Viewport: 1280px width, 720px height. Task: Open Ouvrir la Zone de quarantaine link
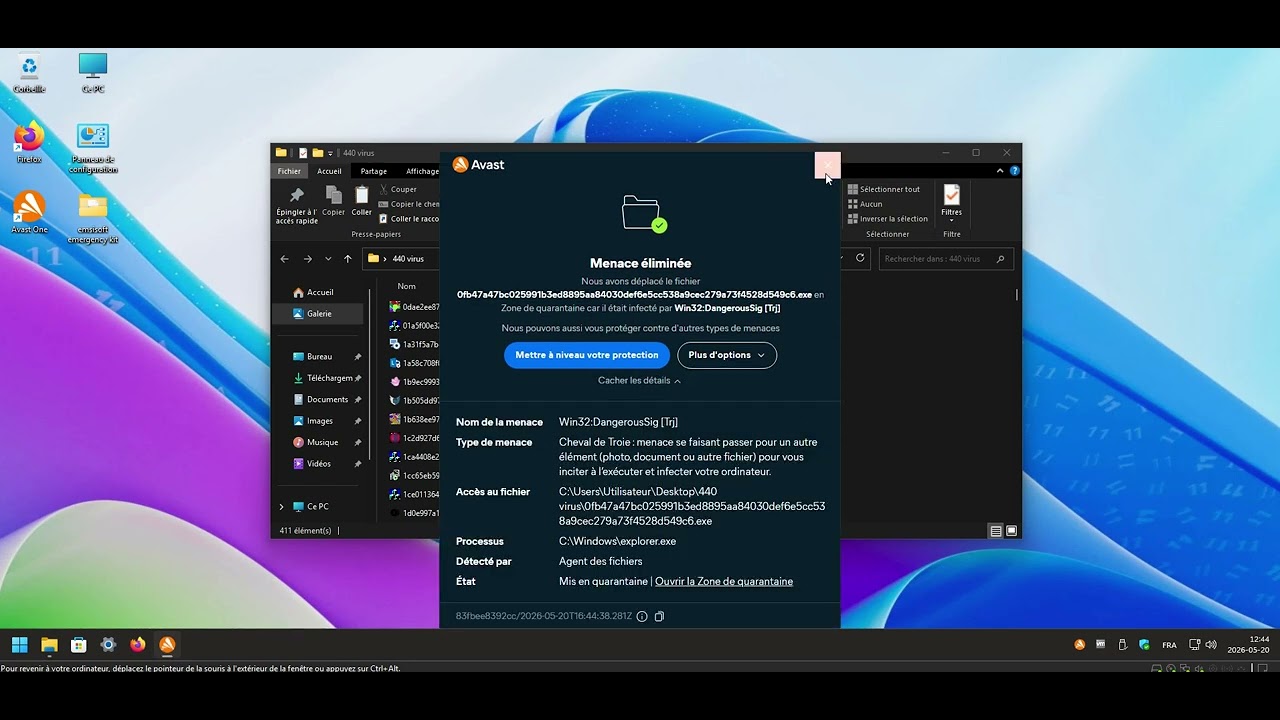[x=724, y=582]
